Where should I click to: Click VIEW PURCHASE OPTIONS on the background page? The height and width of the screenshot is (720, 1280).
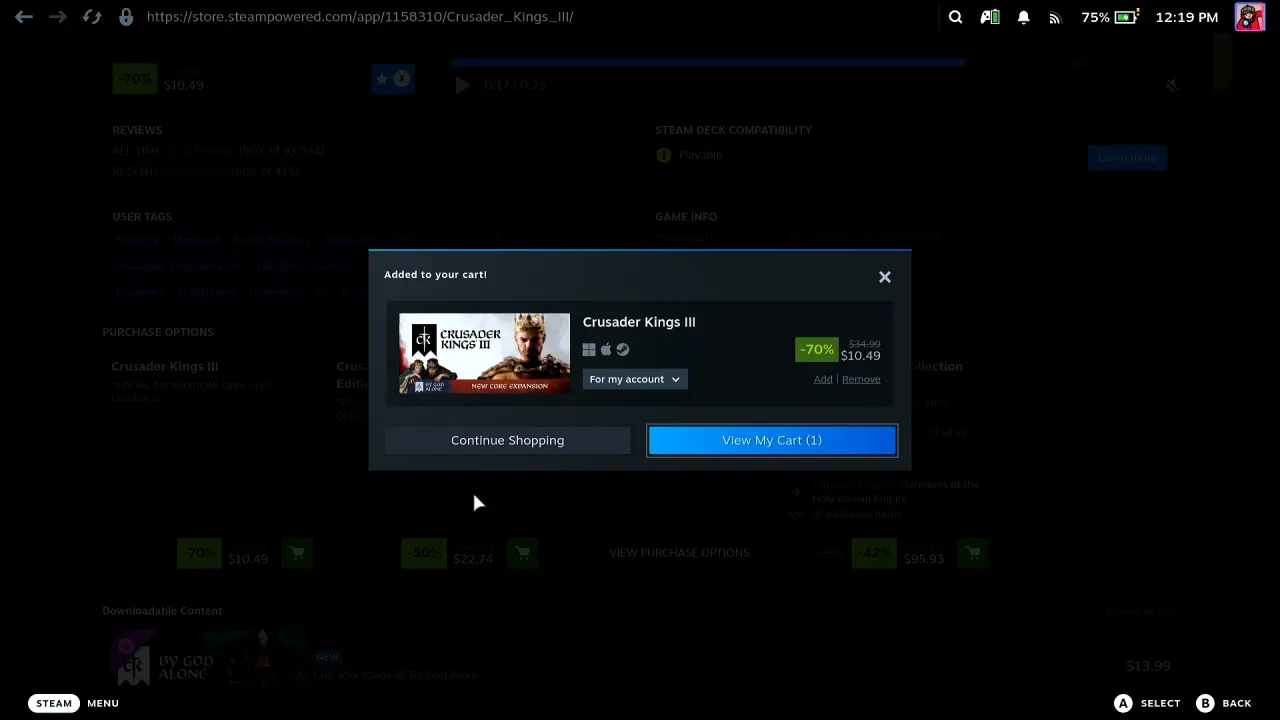[679, 553]
